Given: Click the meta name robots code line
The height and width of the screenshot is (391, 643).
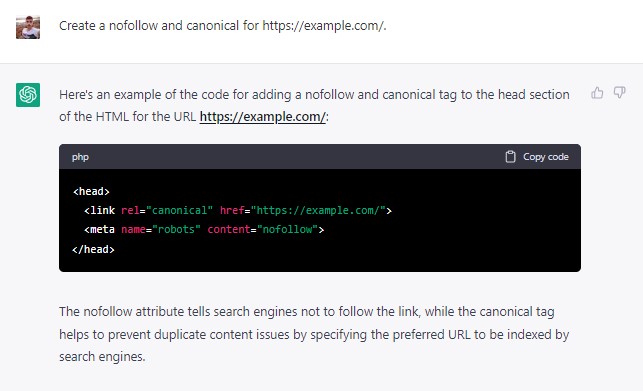Looking at the screenshot, I should coord(204,229).
